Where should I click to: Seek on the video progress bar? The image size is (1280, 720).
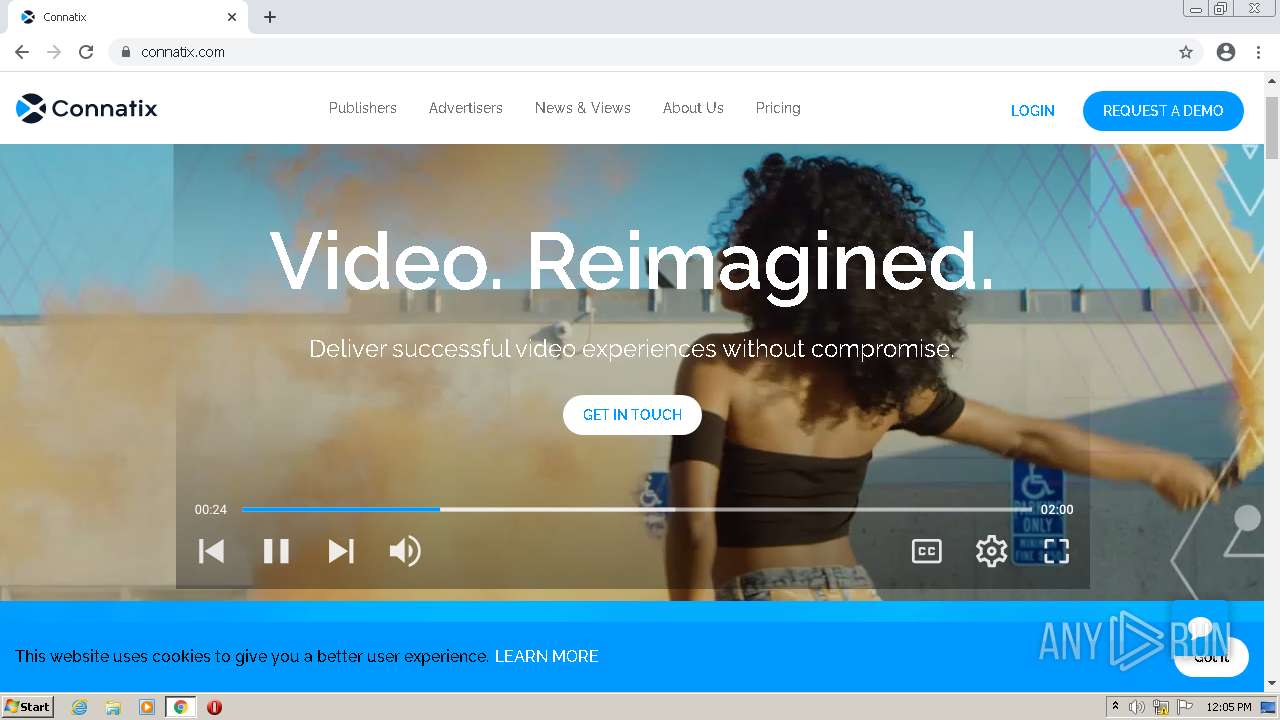(636, 509)
